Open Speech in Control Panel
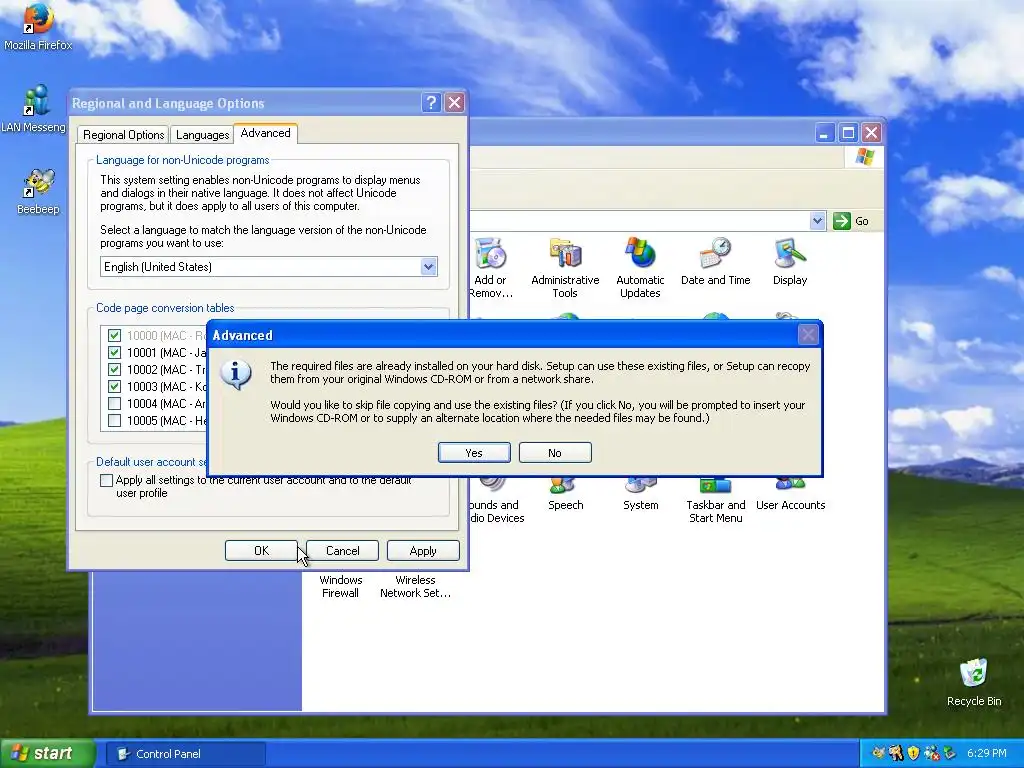Image resolution: width=1024 pixels, height=768 pixels. coord(566,496)
